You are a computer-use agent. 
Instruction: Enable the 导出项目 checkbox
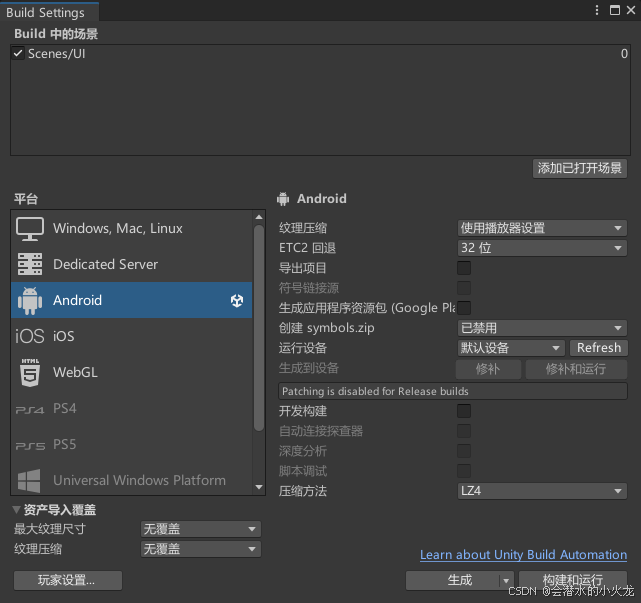pos(464,268)
